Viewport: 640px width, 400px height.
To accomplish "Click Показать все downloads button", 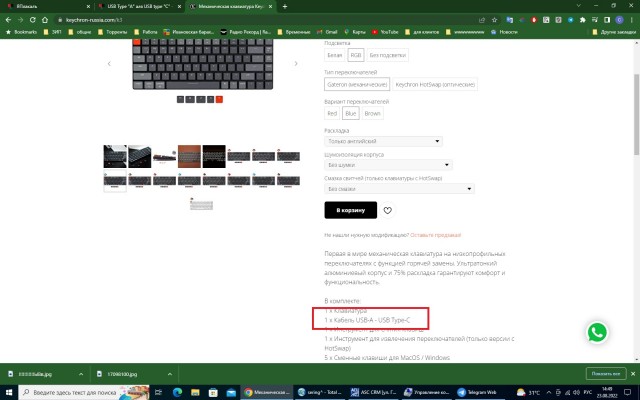I will click(x=606, y=373).
